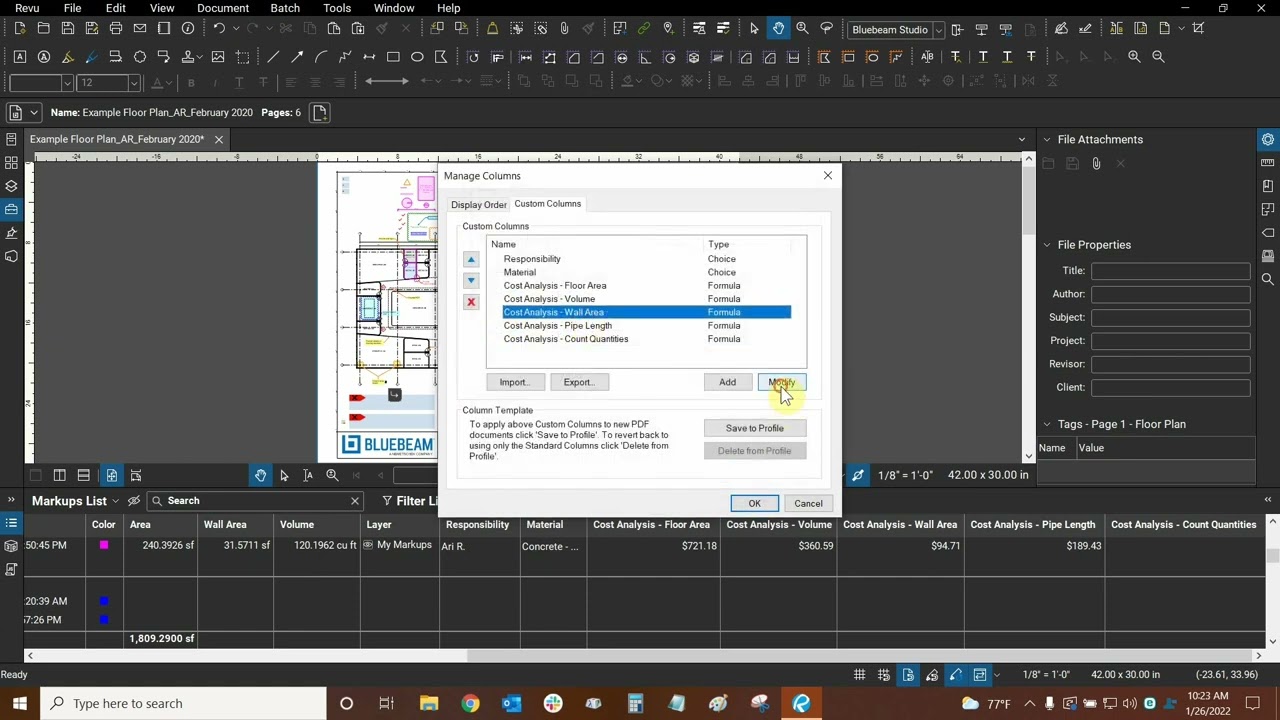Click the Print icon in the toolbar
Image resolution: width=1280 pixels, height=720 pixels.
coord(116,29)
